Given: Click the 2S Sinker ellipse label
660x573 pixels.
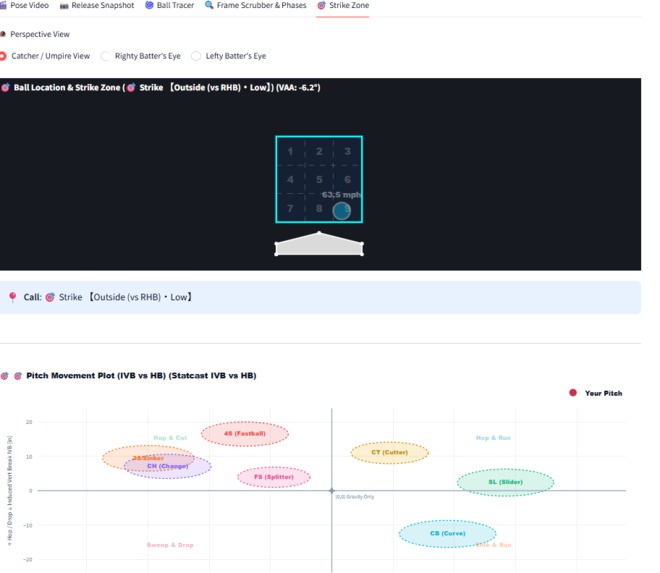Looking at the screenshot, I should 148,458.
